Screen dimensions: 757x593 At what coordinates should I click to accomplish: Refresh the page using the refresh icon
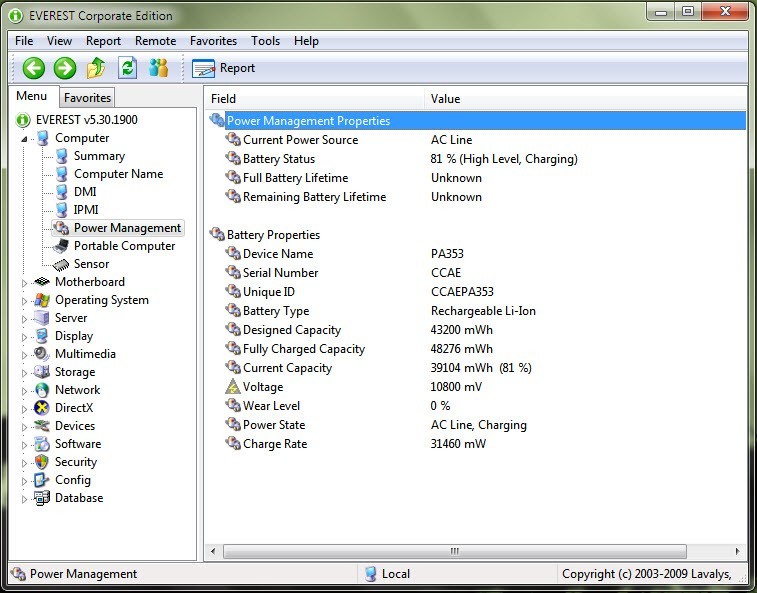point(127,68)
